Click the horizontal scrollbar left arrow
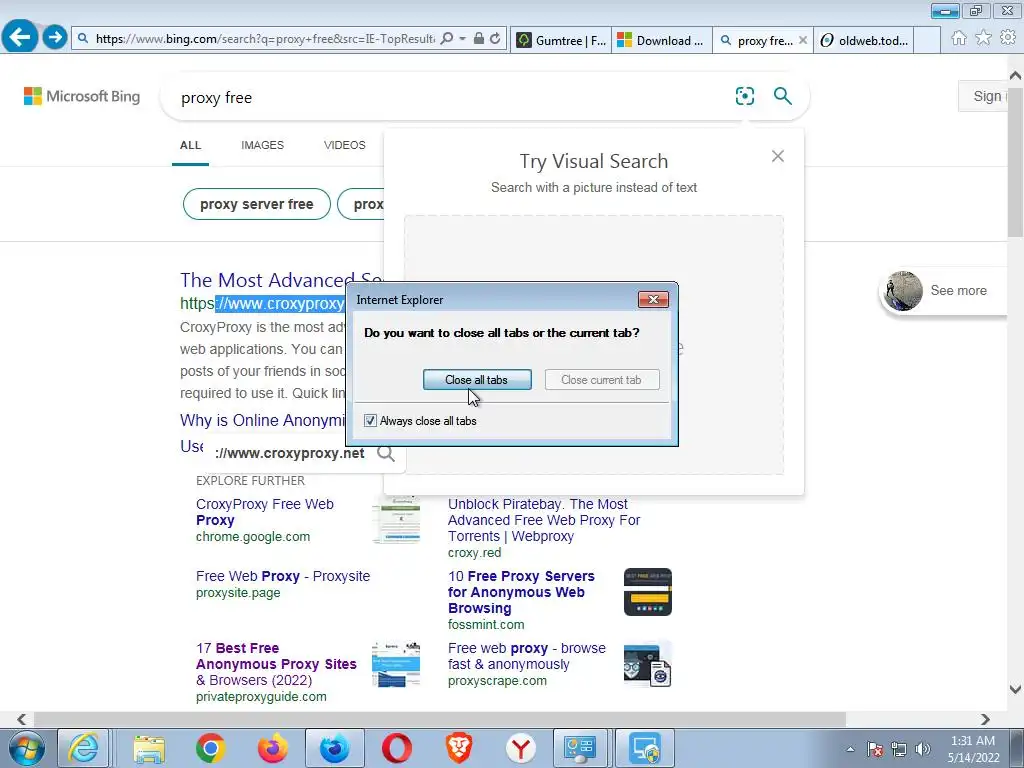 [x=22, y=719]
